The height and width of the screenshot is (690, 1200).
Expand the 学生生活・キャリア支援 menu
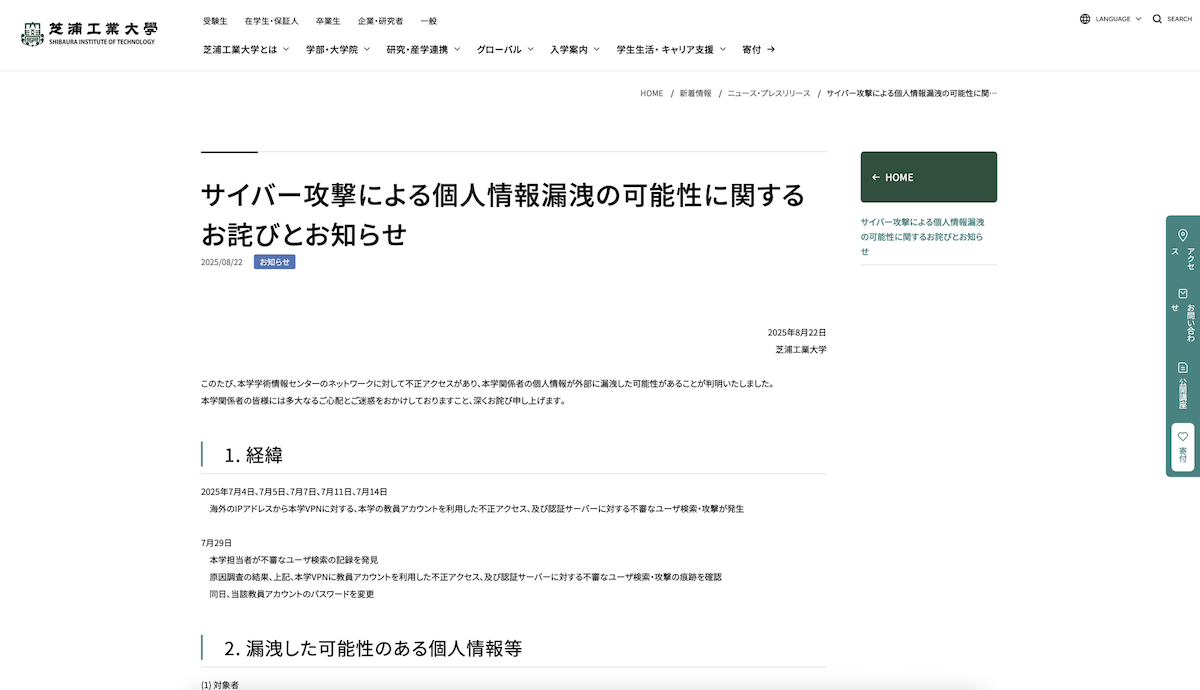pos(671,49)
